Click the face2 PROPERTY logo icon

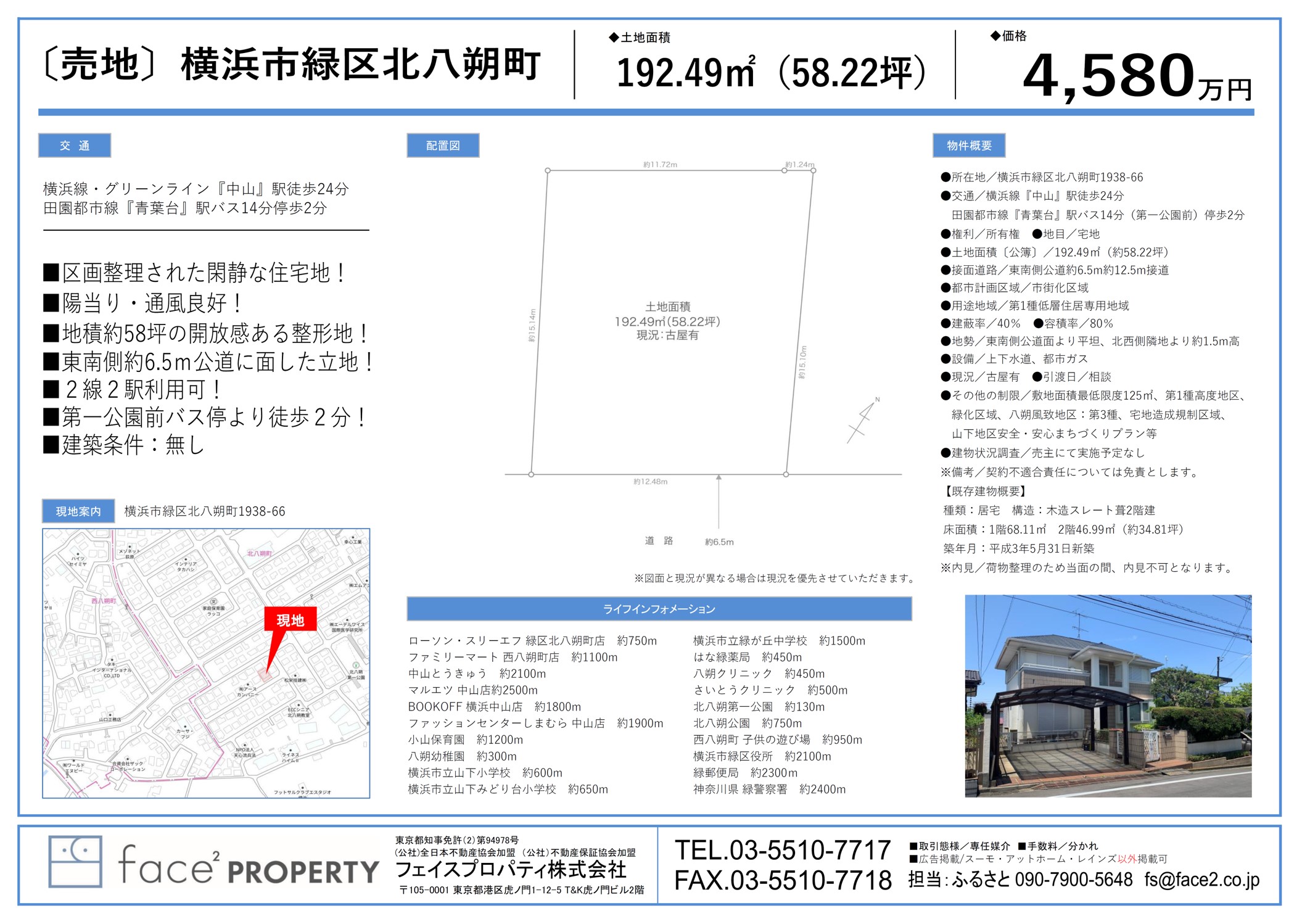click(x=75, y=862)
